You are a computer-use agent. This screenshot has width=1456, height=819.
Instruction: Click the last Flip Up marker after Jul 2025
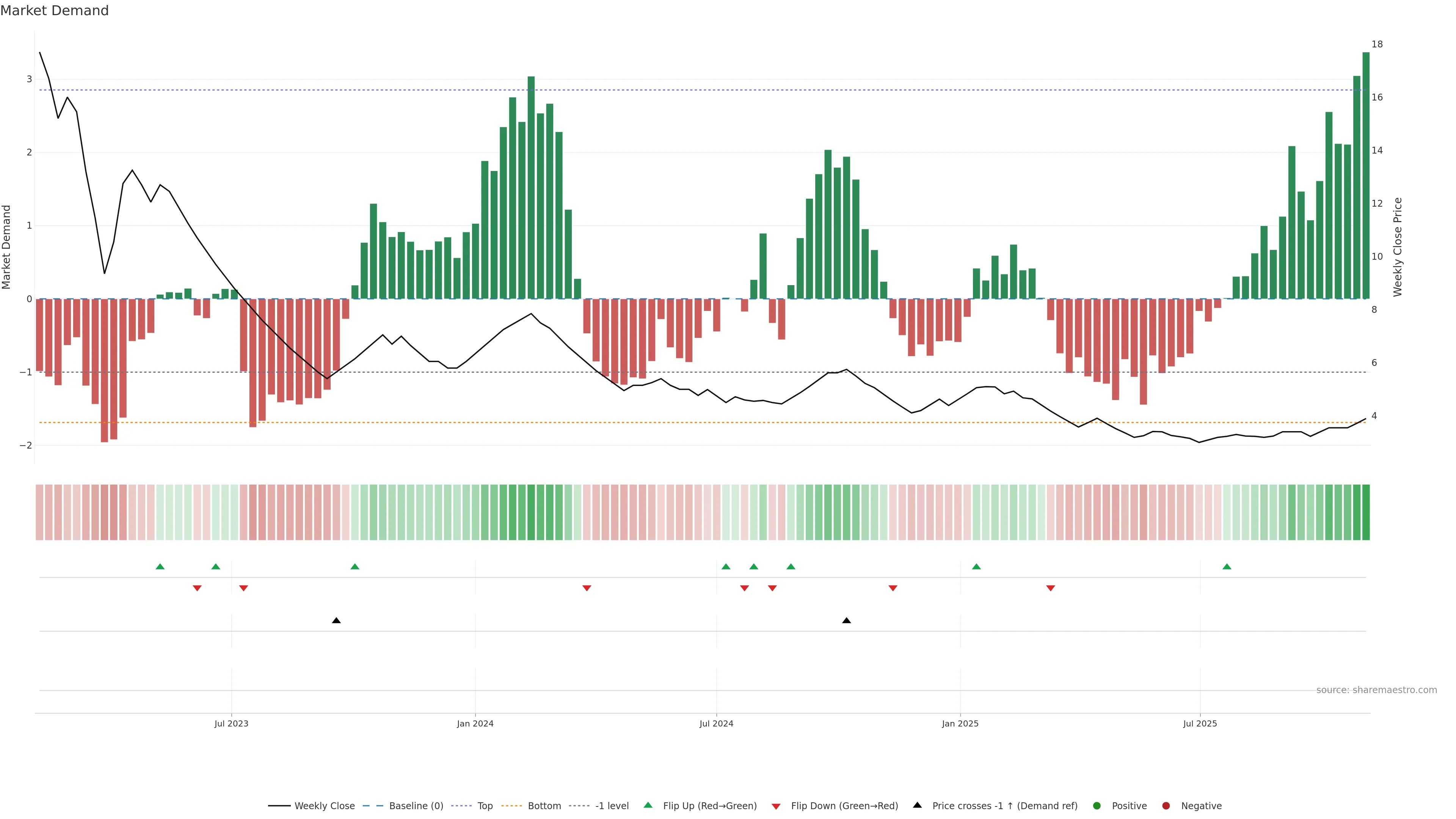tap(1227, 566)
